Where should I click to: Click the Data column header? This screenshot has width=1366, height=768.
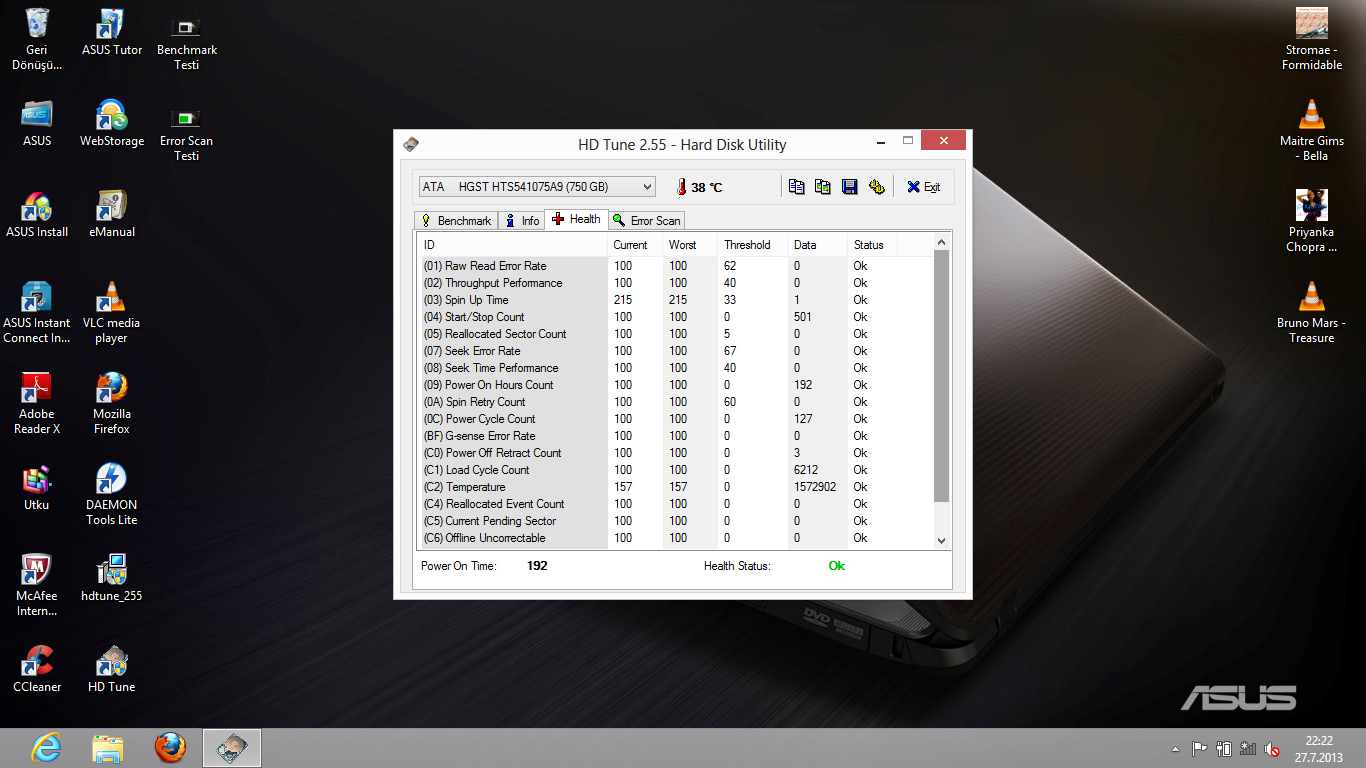tap(817, 245)
